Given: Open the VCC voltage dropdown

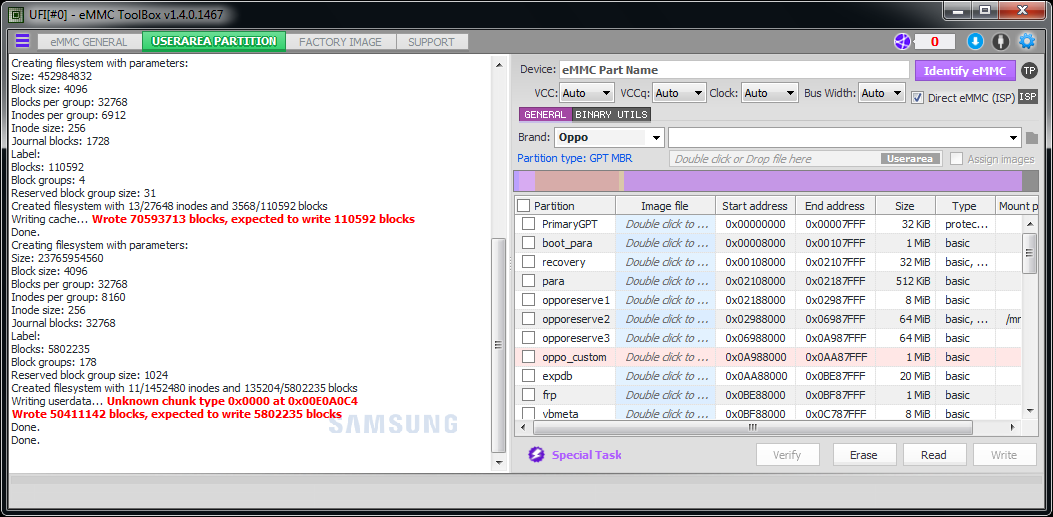Looking at the screenshot, I should click(x=586, y=93).
